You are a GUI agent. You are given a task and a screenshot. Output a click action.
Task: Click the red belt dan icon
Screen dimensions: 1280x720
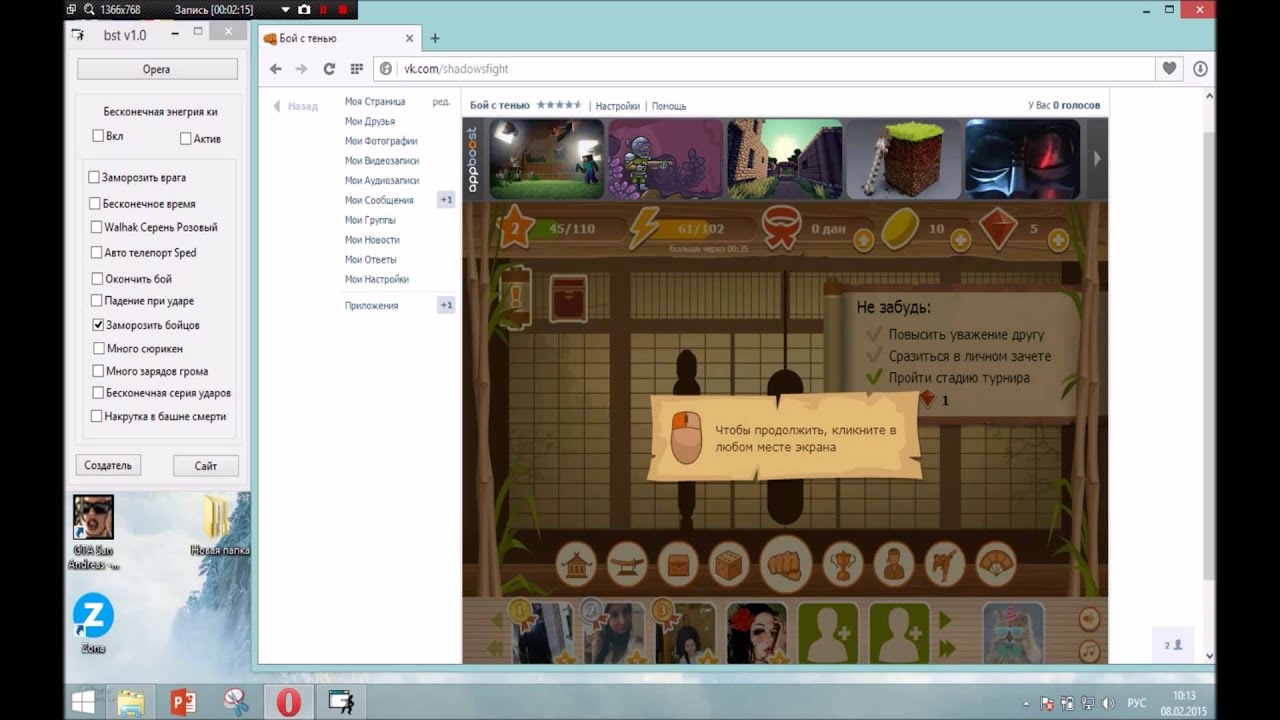(x=780, y=228)
